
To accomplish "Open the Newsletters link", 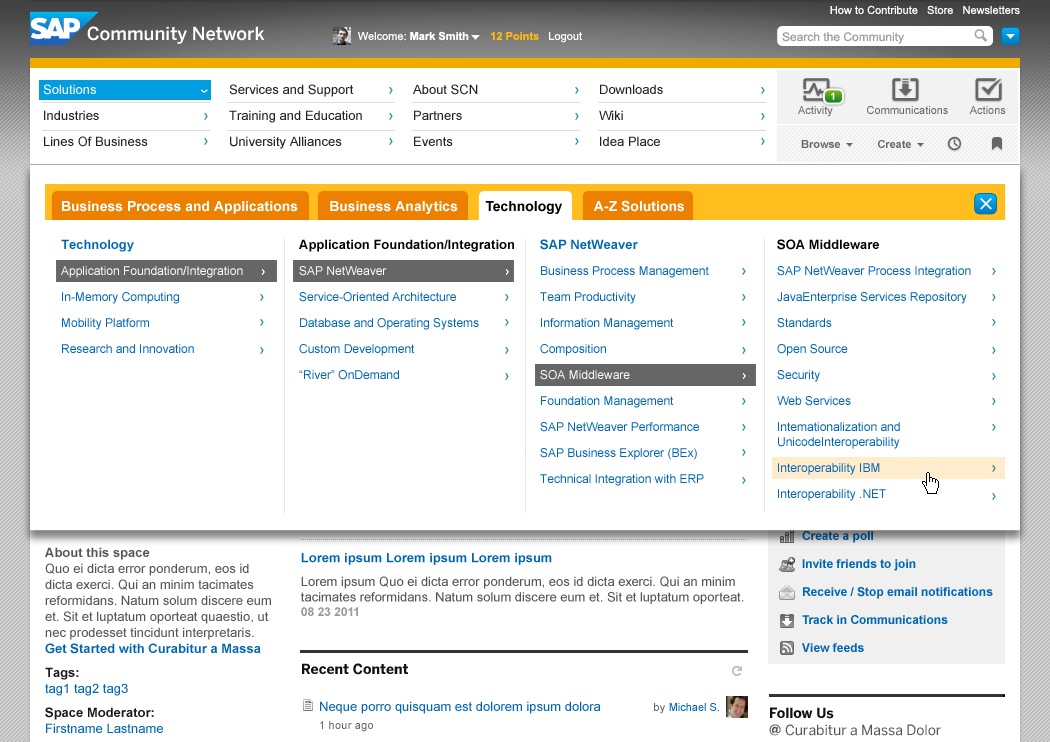I will tap(991, 10).
